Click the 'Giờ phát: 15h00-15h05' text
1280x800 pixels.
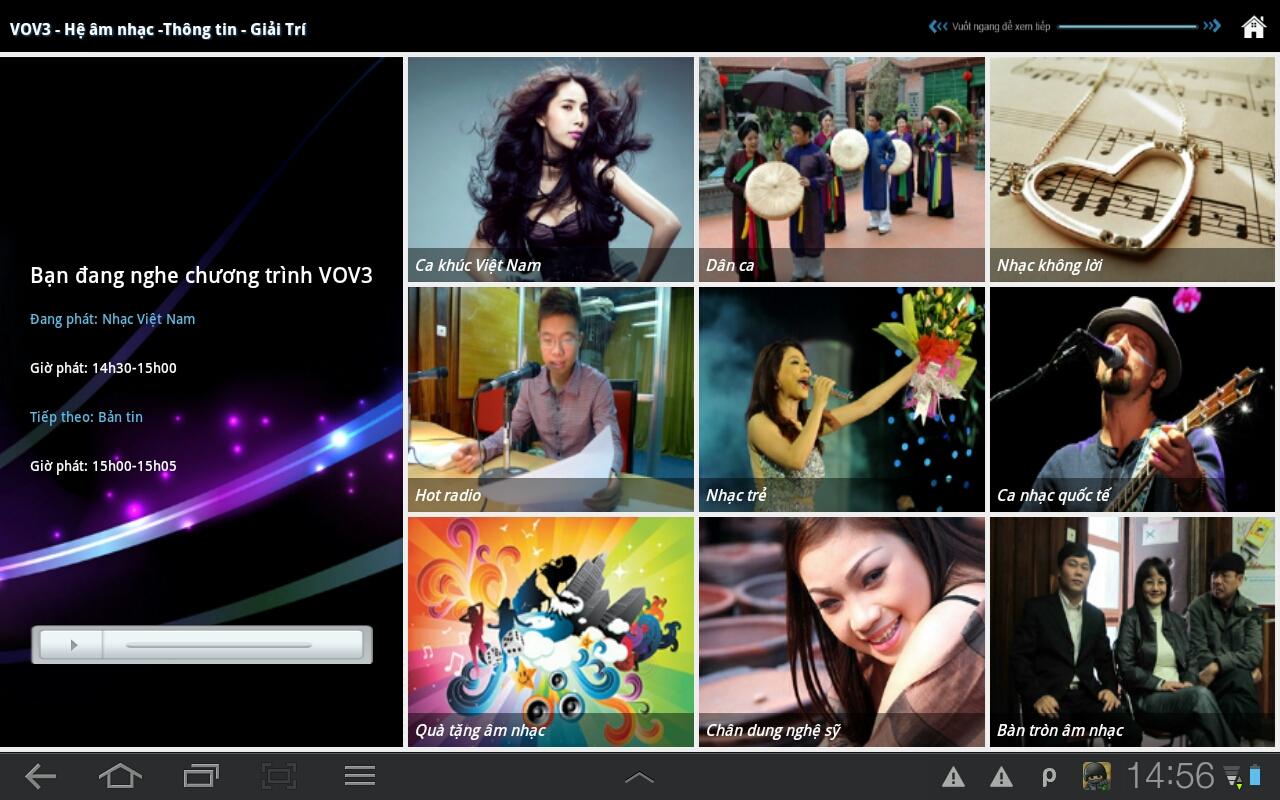tap(103, 466)
